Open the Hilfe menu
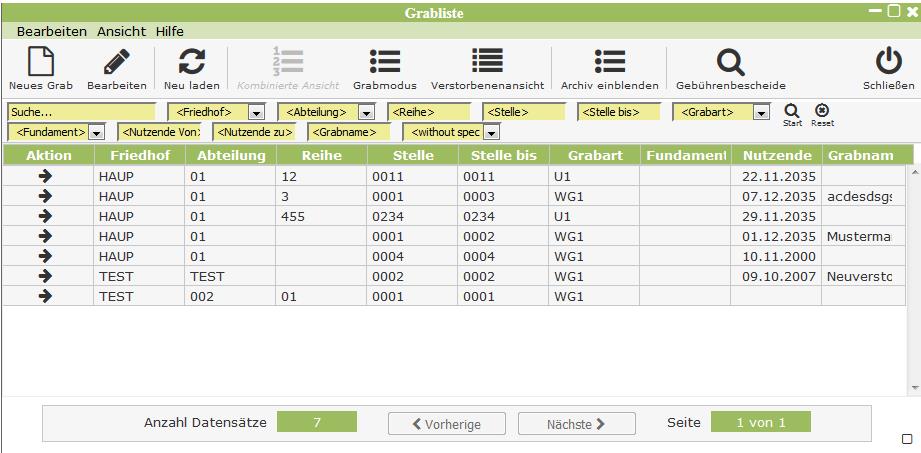Viewport: 921px width, 453px height. [x=169, y=31]
